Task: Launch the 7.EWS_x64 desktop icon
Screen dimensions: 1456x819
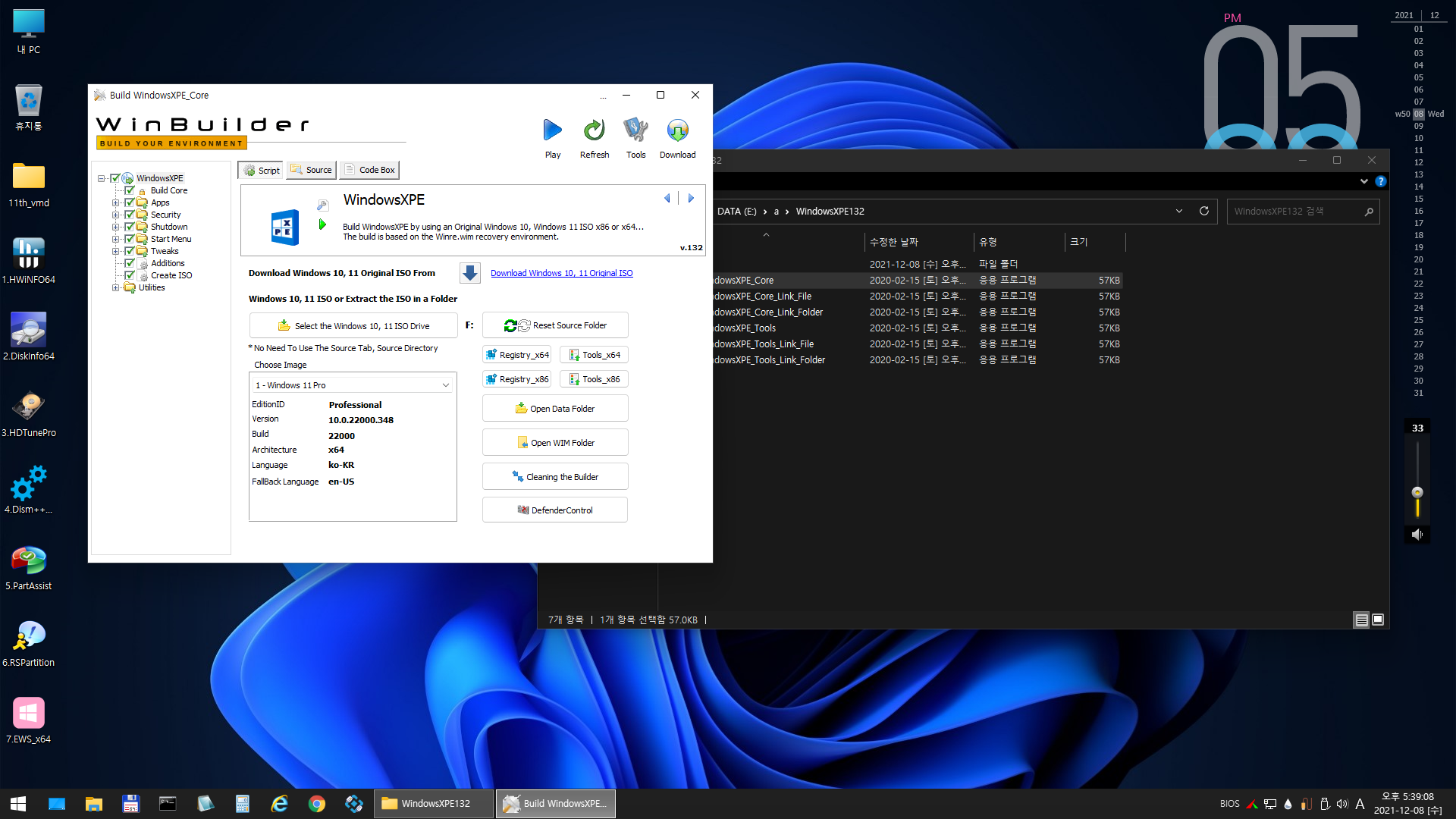Action: [29, 720]
